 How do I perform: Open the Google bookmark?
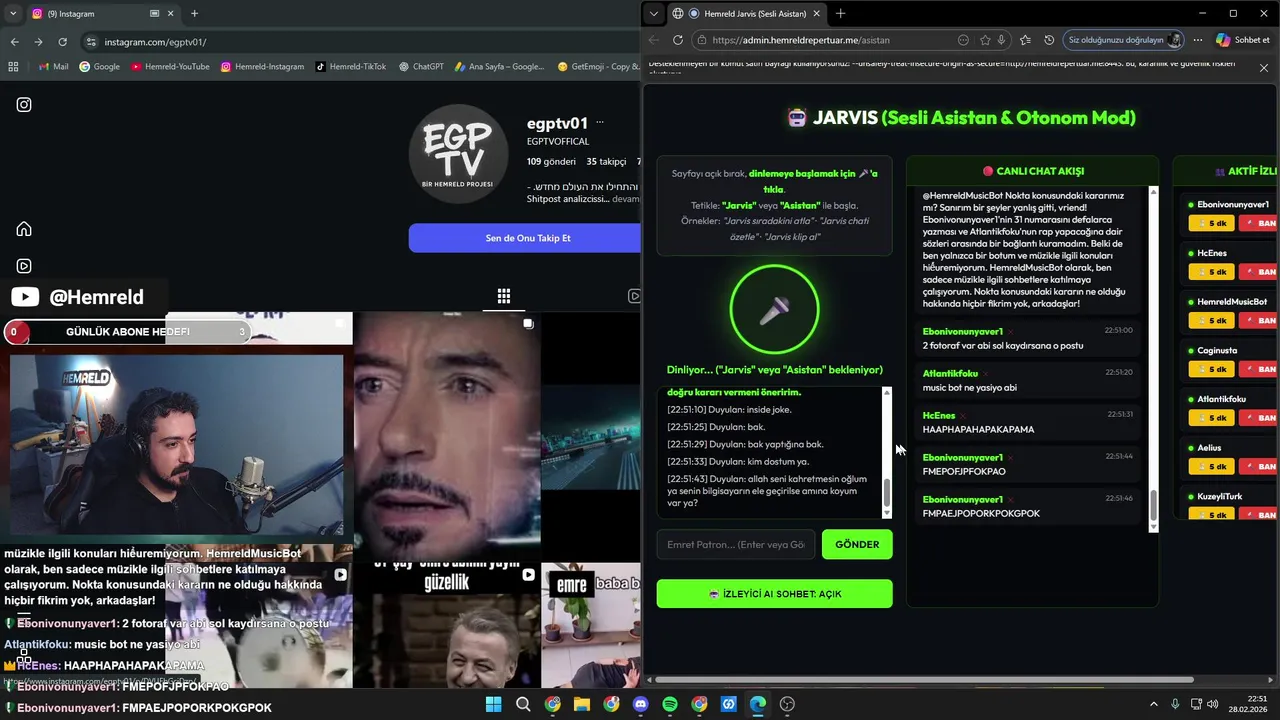99,67
